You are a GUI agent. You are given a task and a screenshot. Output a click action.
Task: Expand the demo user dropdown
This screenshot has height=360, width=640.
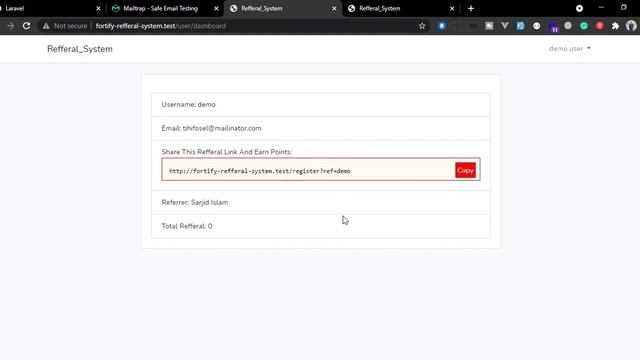(x=570, y=49)
